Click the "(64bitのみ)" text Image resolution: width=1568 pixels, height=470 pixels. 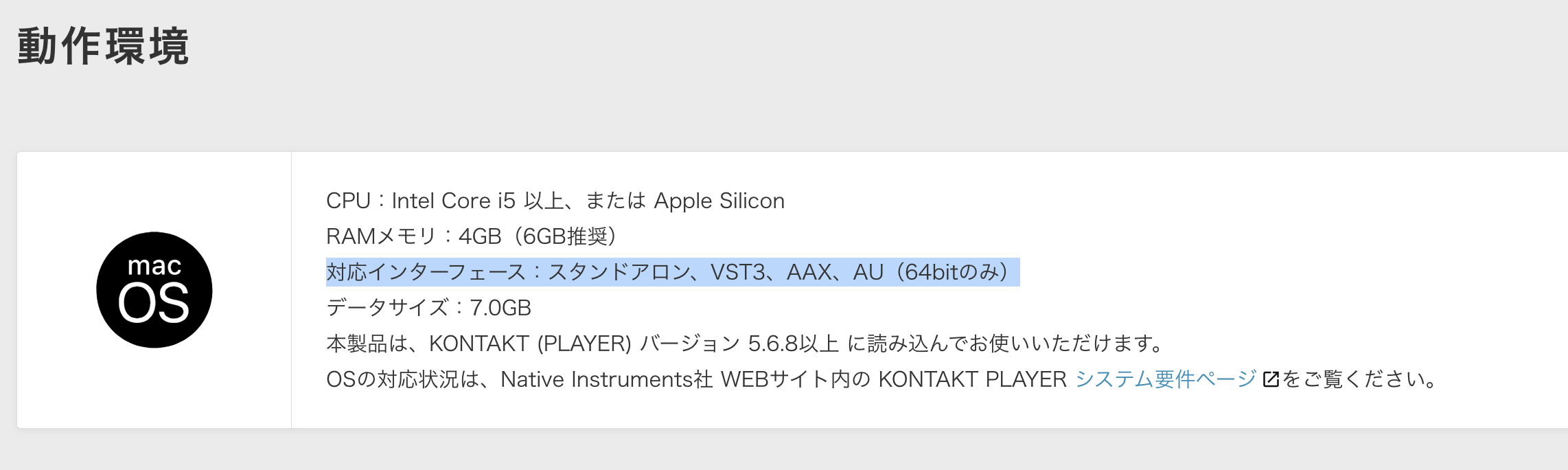[x=954, y=272]
